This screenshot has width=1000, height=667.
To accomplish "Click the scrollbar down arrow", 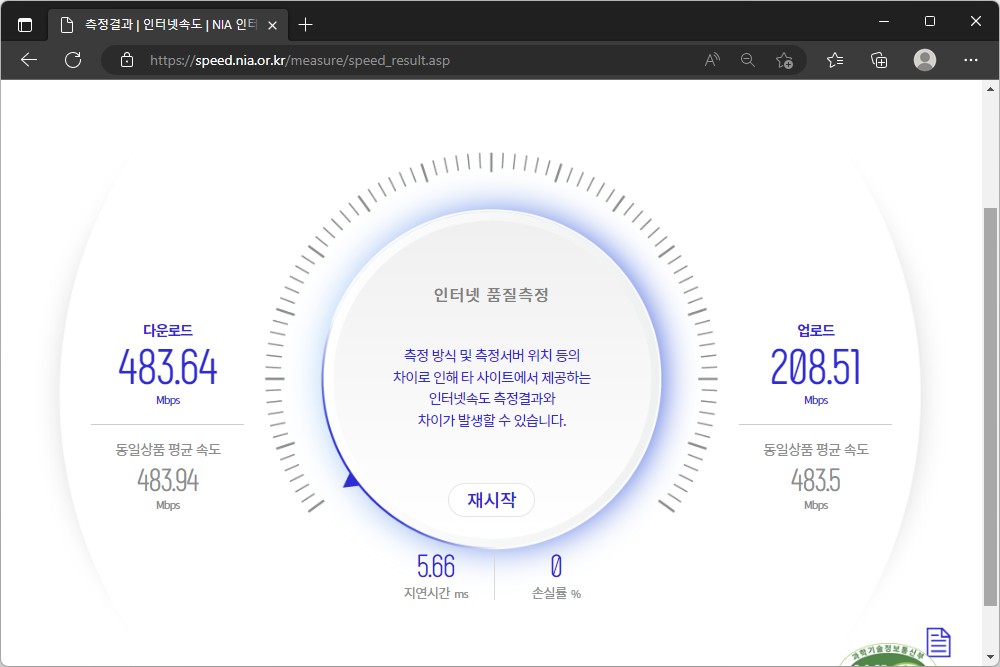I will tap(990, 657).
